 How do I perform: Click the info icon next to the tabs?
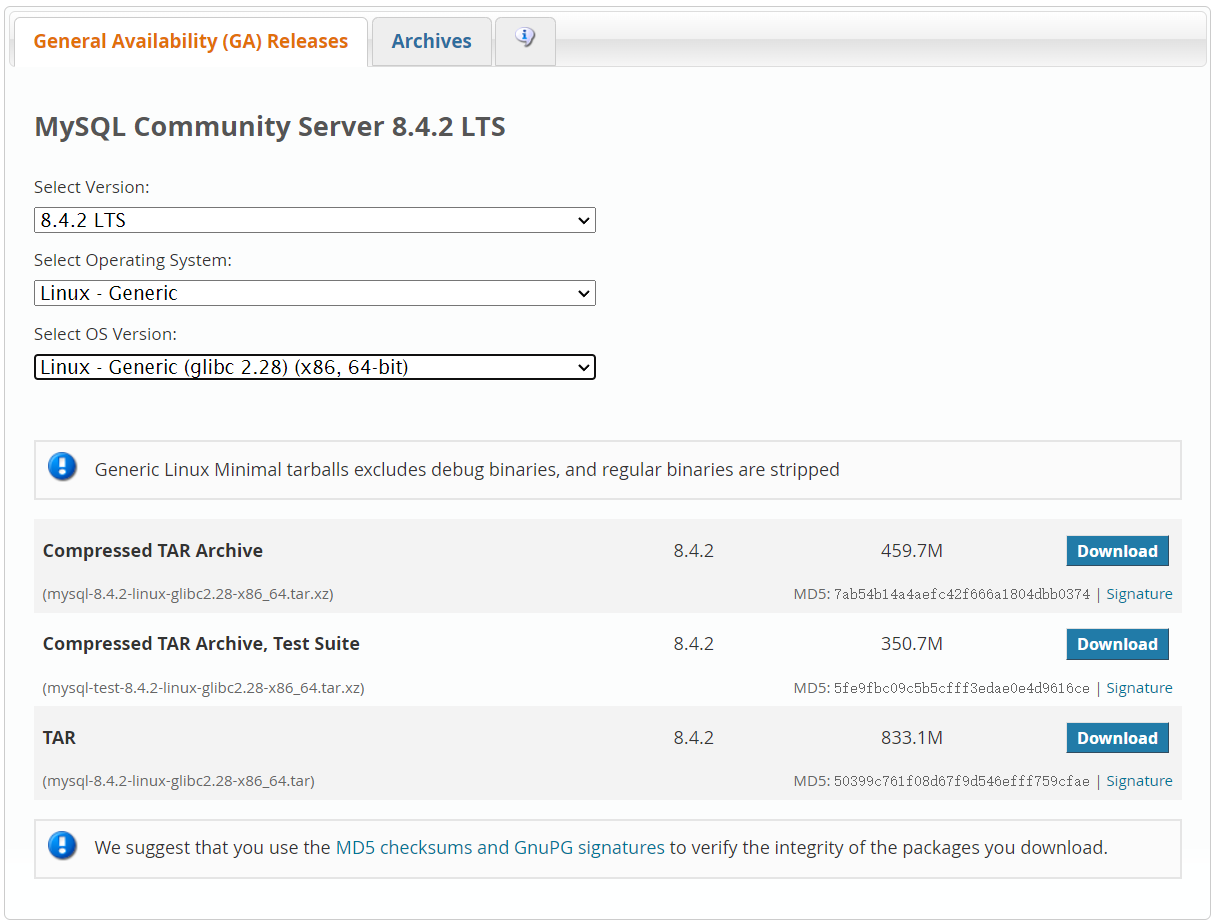click(x=524, y=38)
